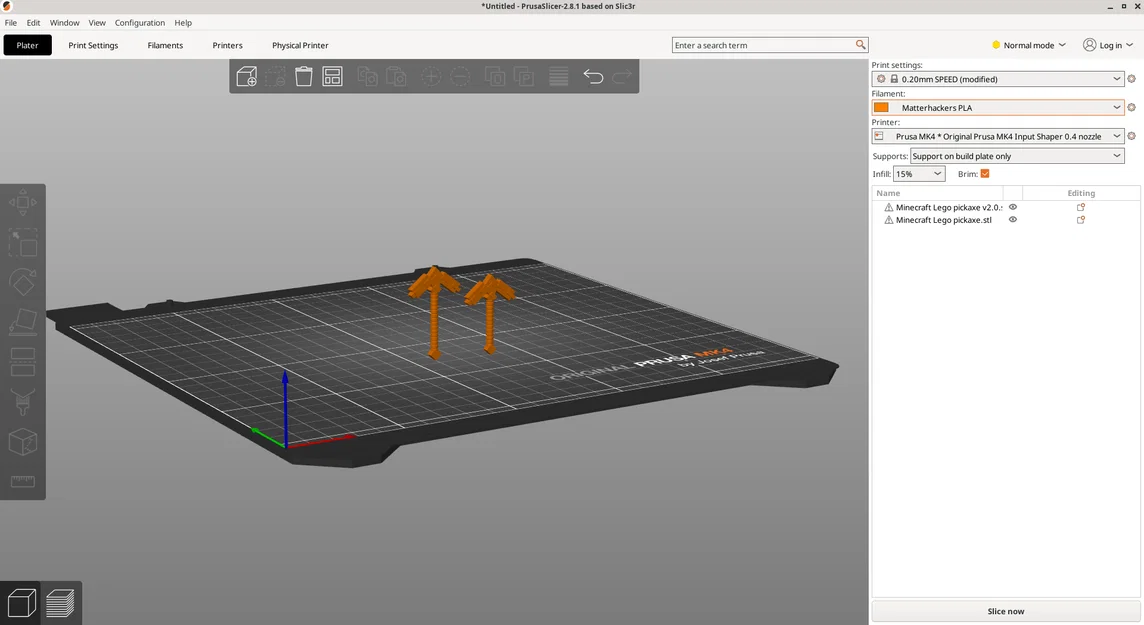Image resolution: width=1144 pixels, height=625 pixels.
Task: Select the Scale gizmo tool
Action: [23, 242]
